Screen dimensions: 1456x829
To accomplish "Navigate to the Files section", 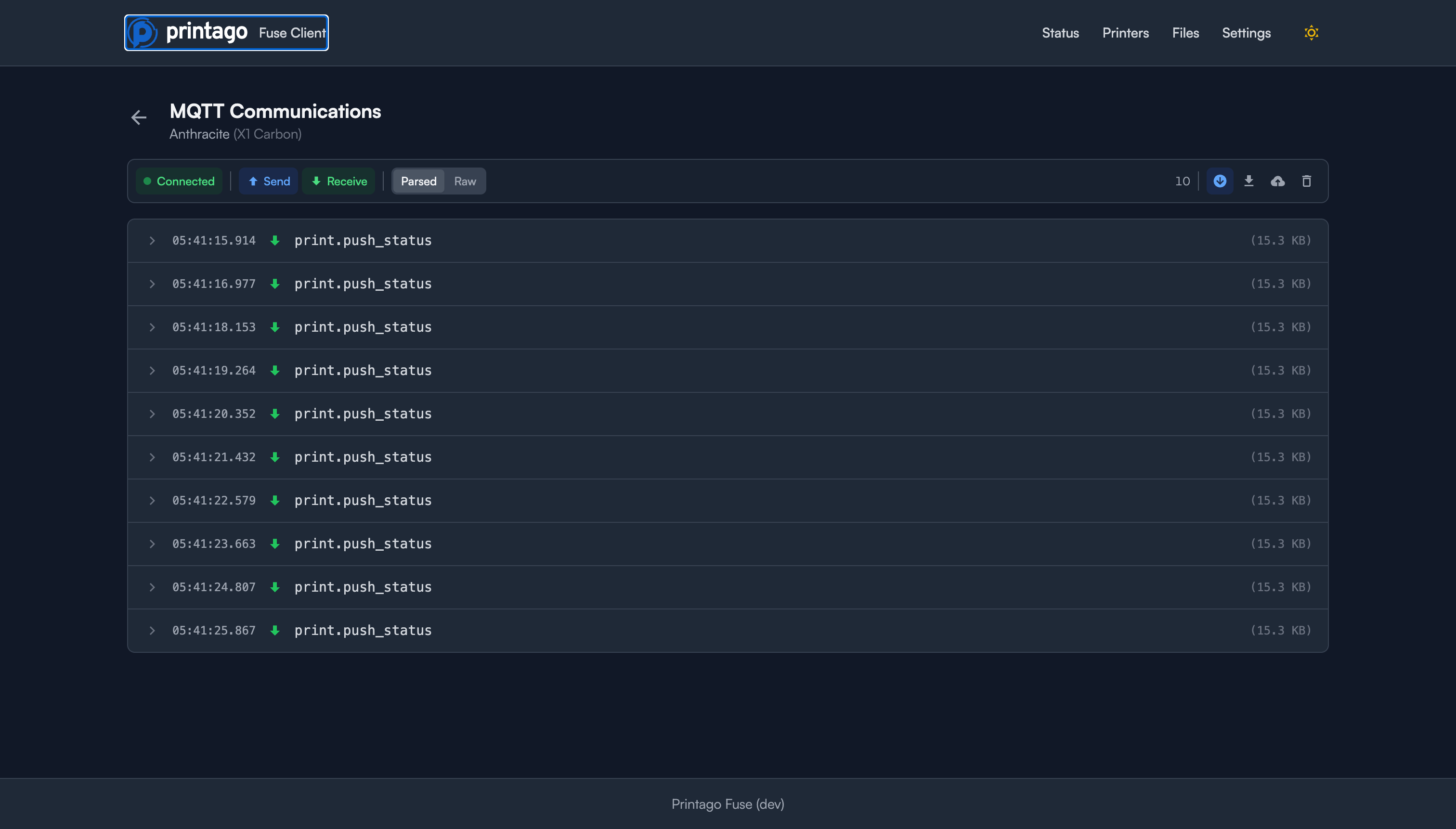I will point(1185,32).
